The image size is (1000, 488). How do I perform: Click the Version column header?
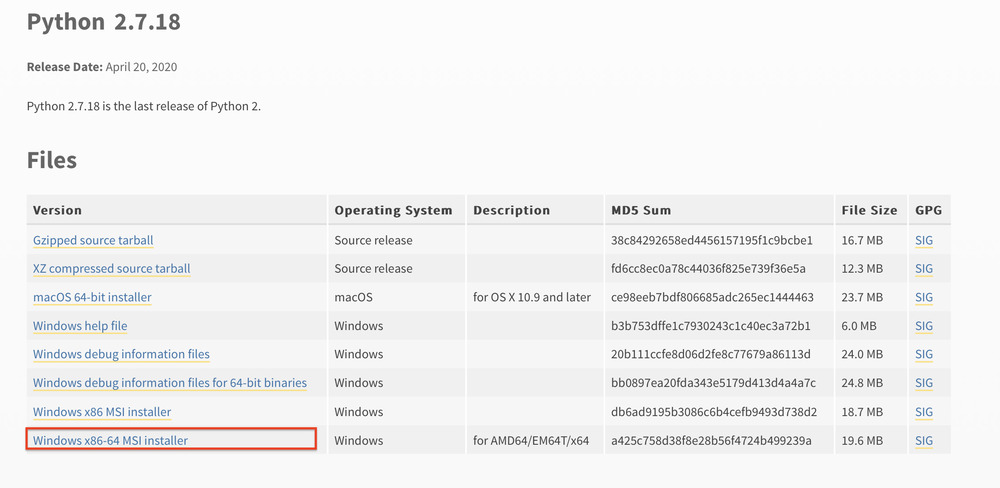(58, 210)
